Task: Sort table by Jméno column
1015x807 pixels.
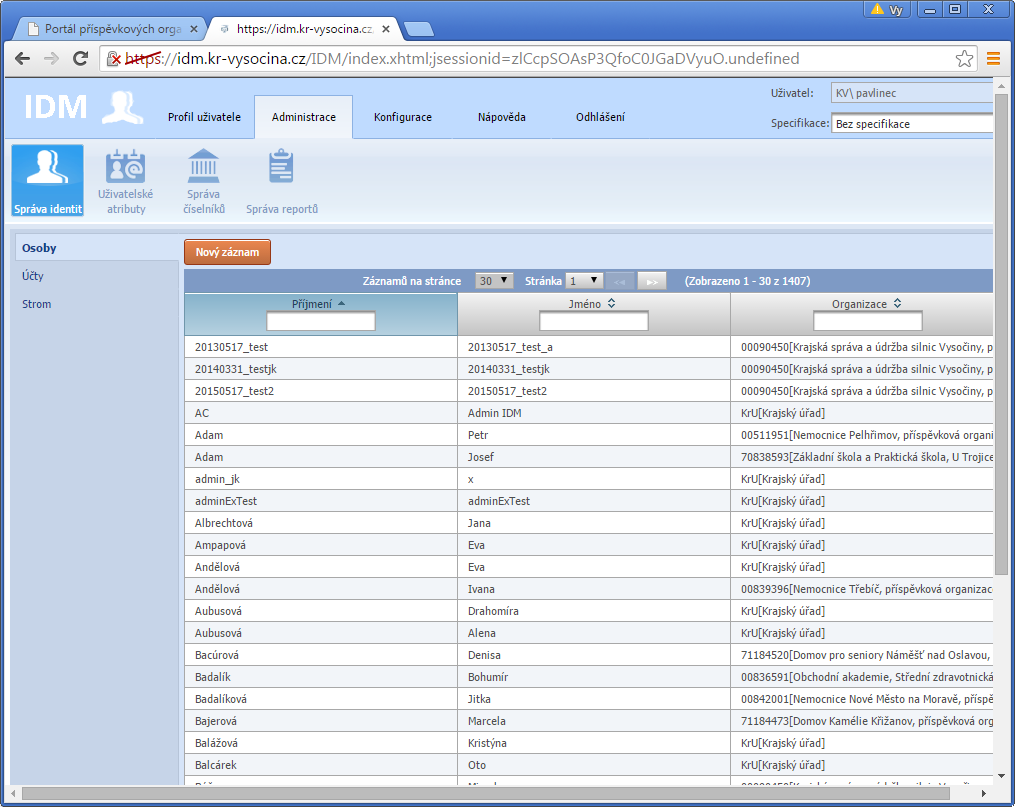Action: (592, 304)
